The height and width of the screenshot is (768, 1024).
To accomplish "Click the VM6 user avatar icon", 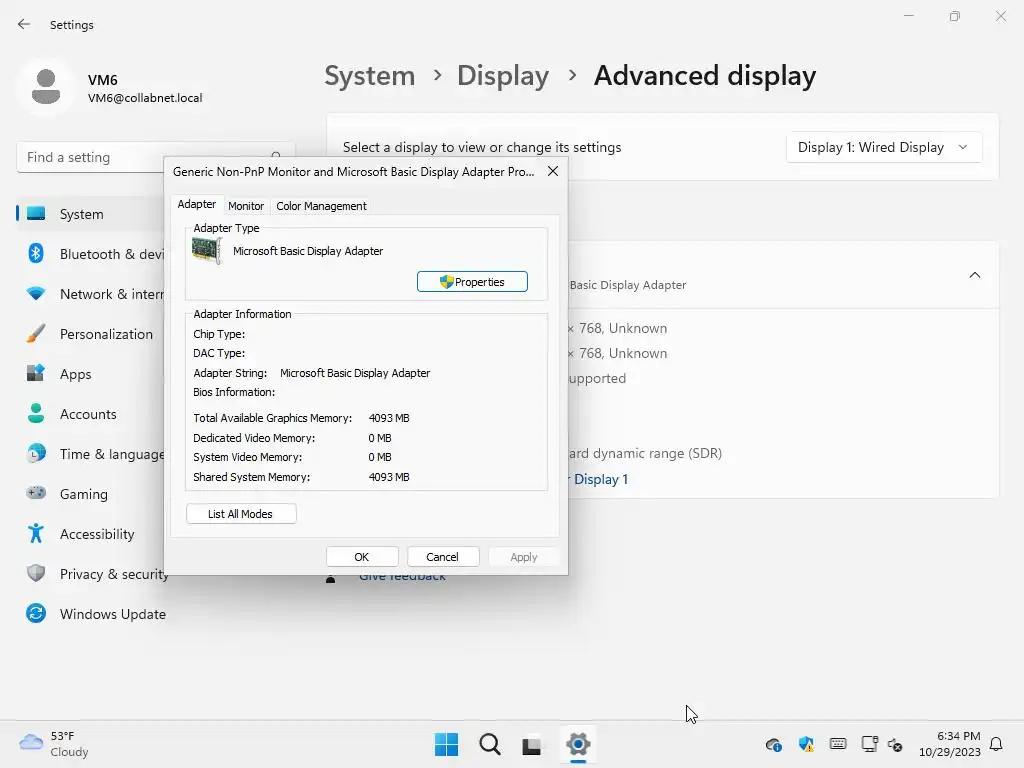I will click(x=46, y=87).
